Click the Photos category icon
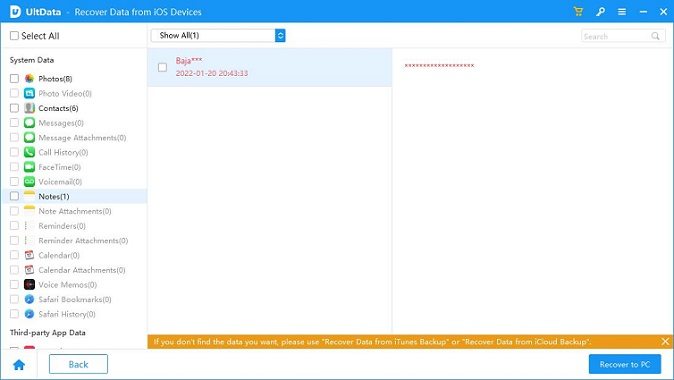674x380 pixels. pyautogui.click(x=29, y=79)
